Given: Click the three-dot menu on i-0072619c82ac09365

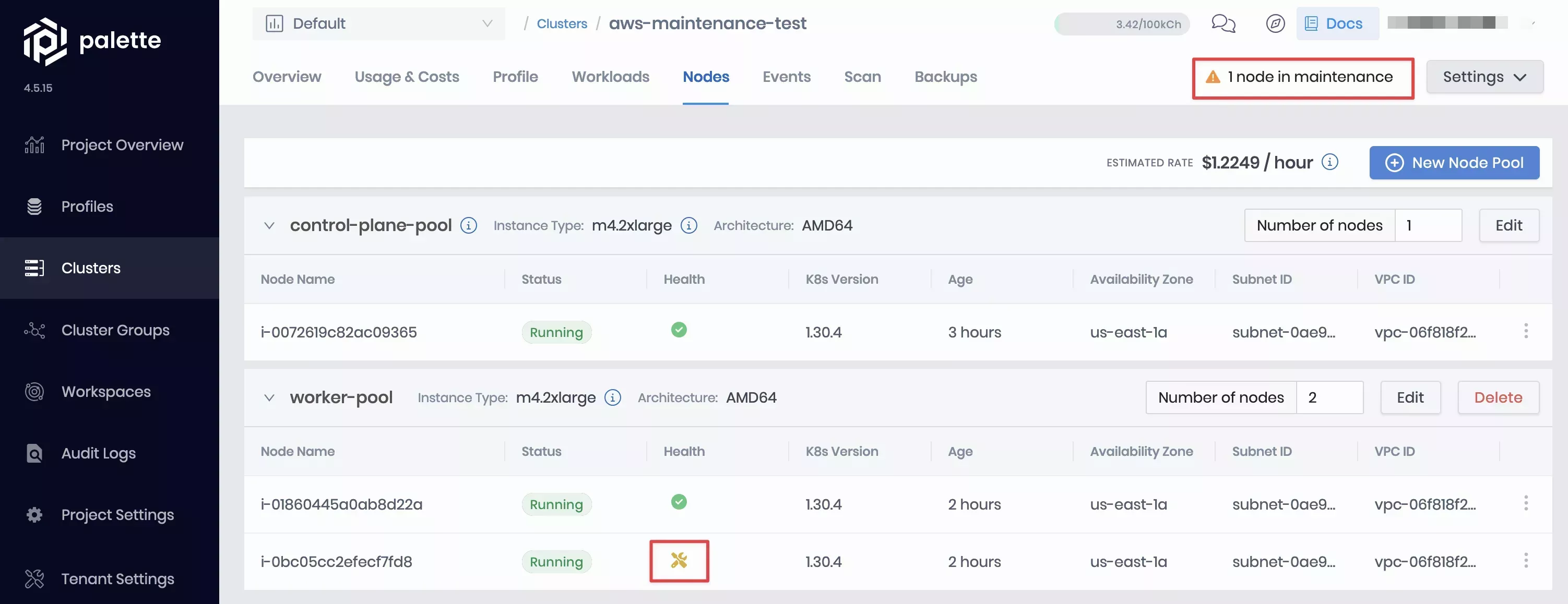Looking at the screenshot, I should click(1526, 331).
